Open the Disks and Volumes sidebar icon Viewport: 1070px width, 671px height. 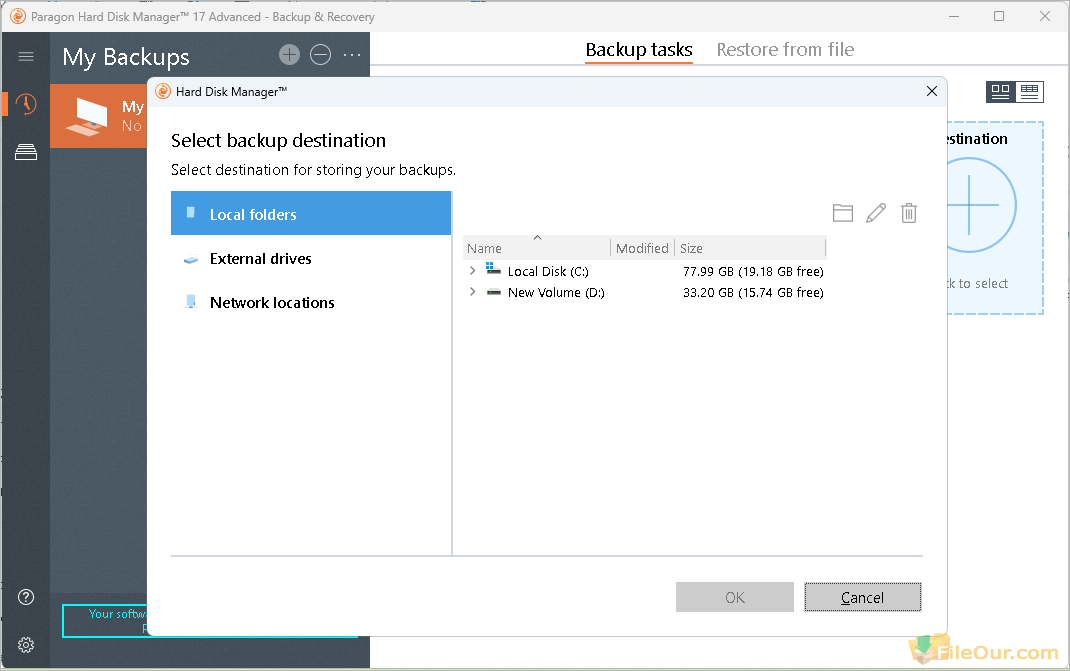point(26,152)
